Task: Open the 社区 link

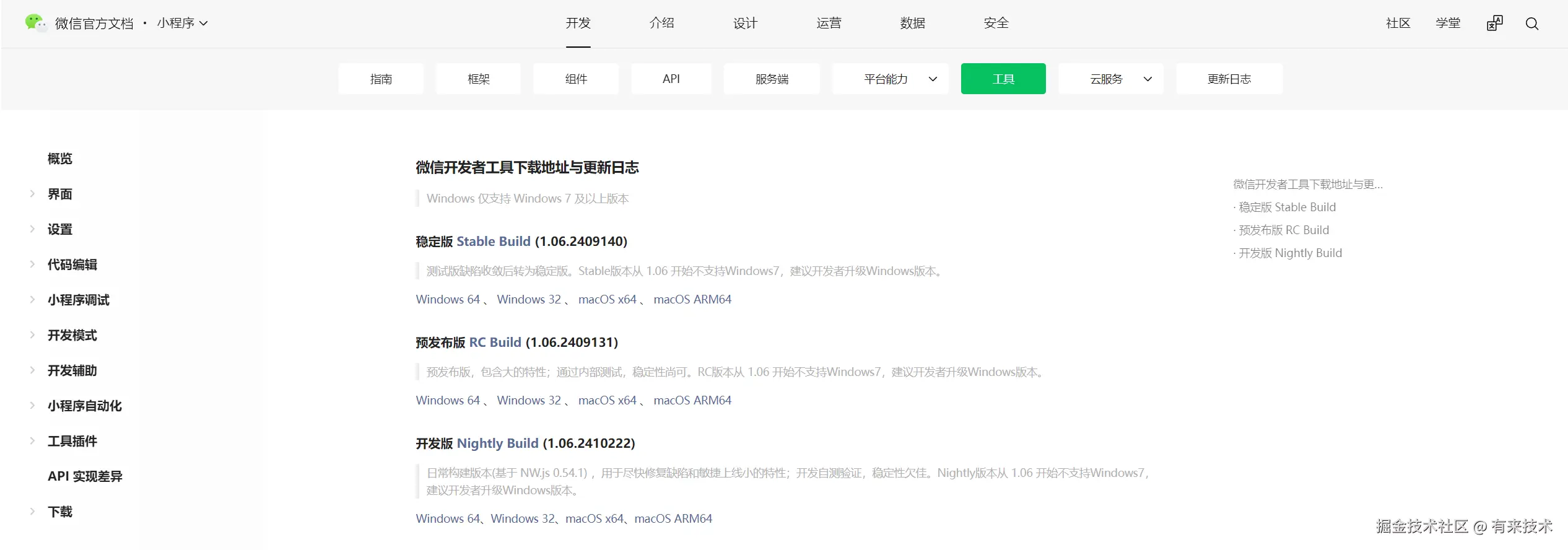Action: (x=1398, y=23)
